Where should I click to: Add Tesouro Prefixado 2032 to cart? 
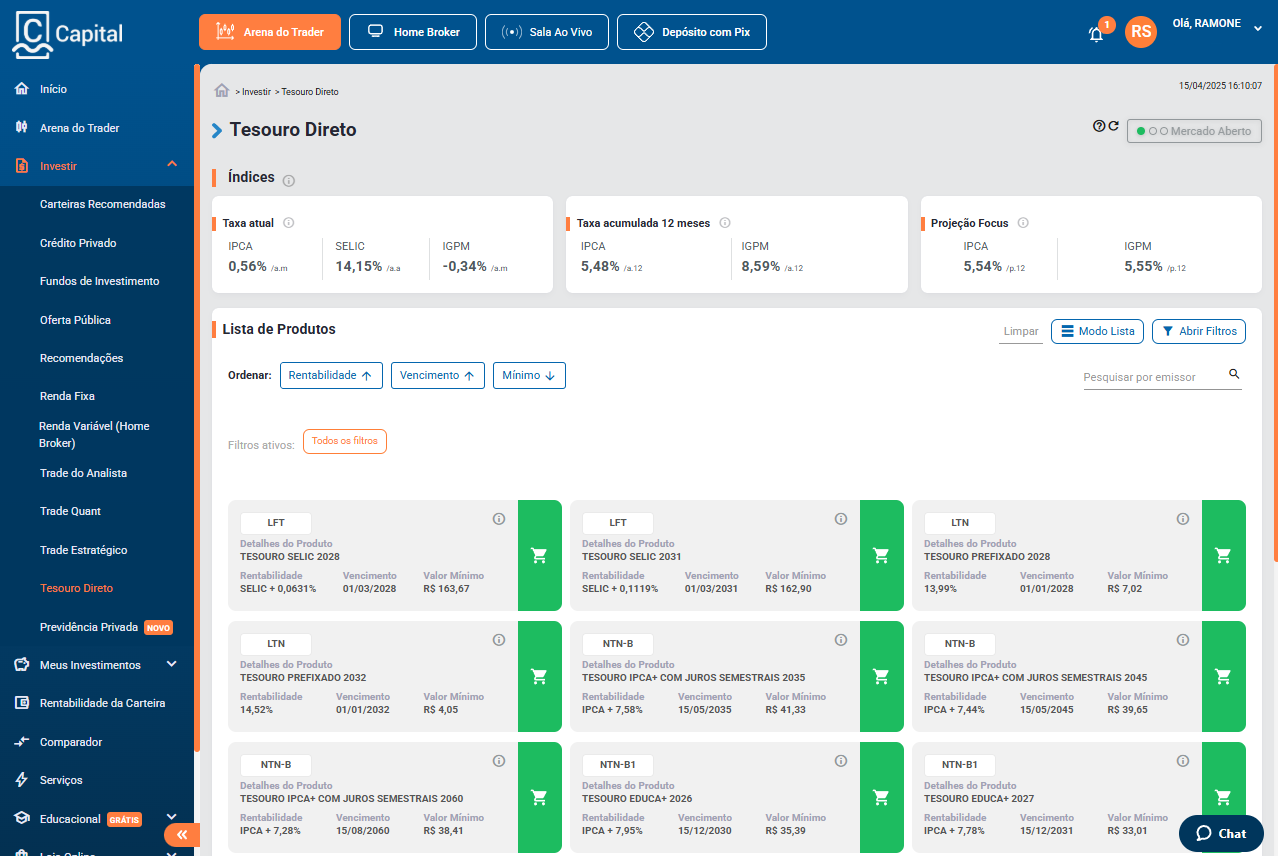(540, 676)
